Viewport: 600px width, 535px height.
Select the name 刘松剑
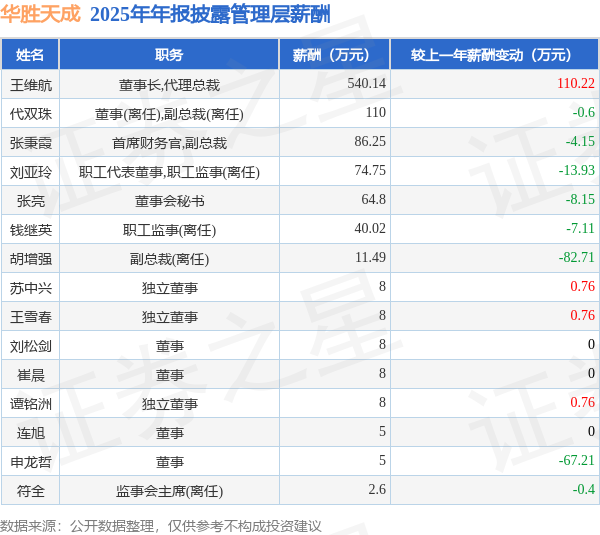31,346
